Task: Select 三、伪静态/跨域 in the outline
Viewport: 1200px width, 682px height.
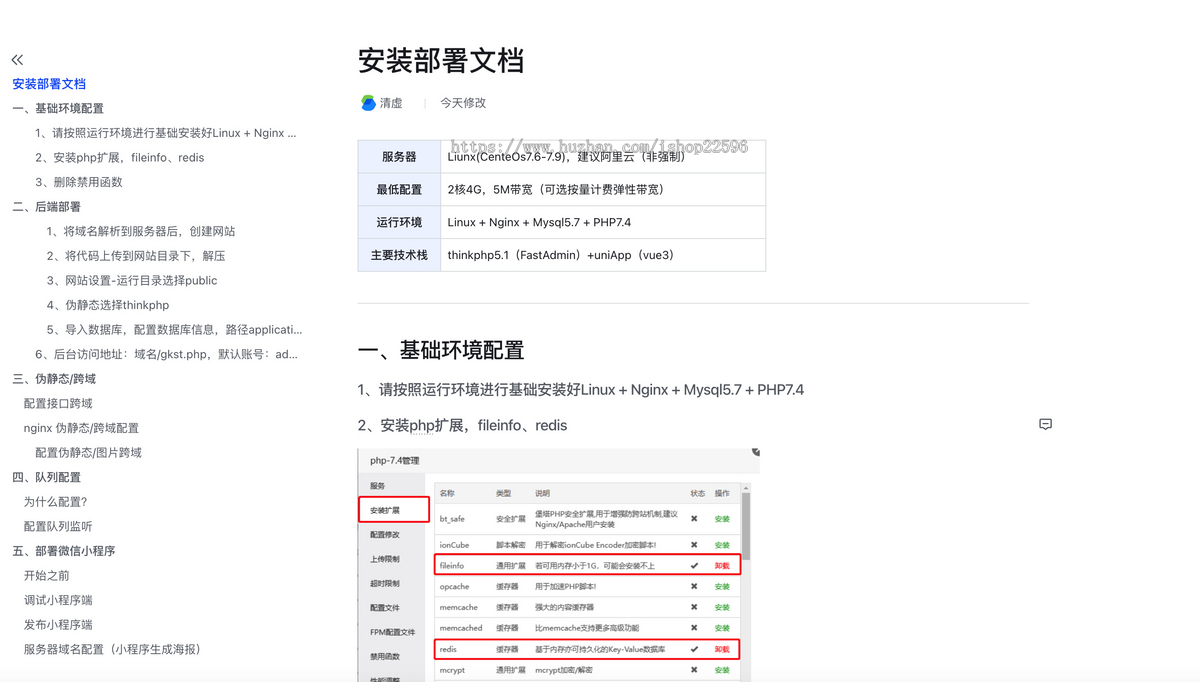Action: coord(54,379)
